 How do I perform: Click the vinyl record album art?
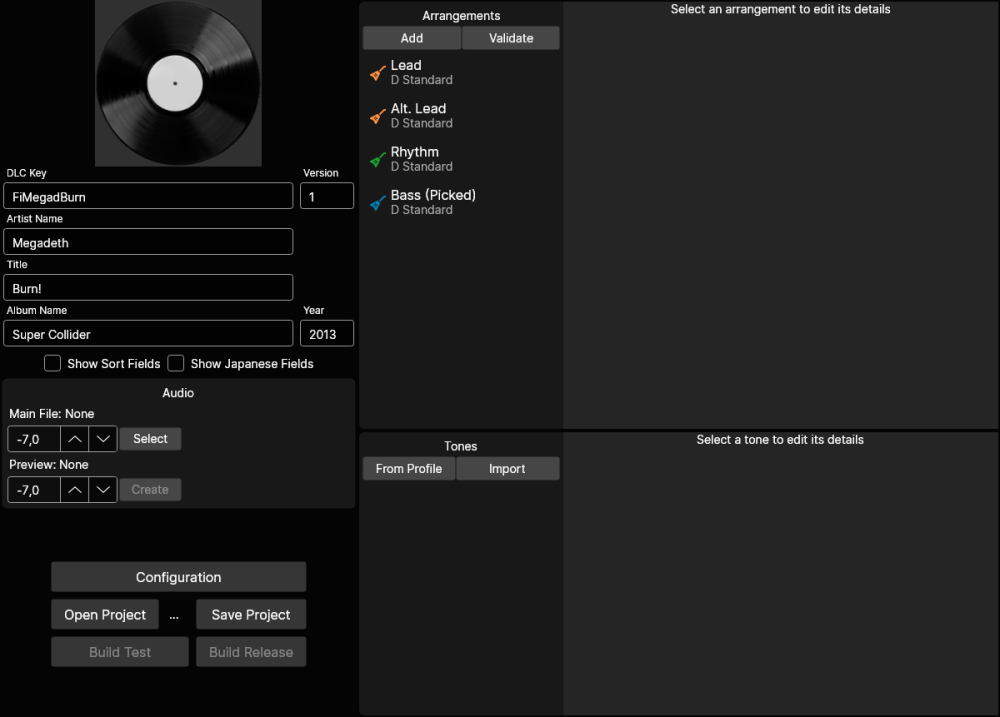(x=178, y=82)
